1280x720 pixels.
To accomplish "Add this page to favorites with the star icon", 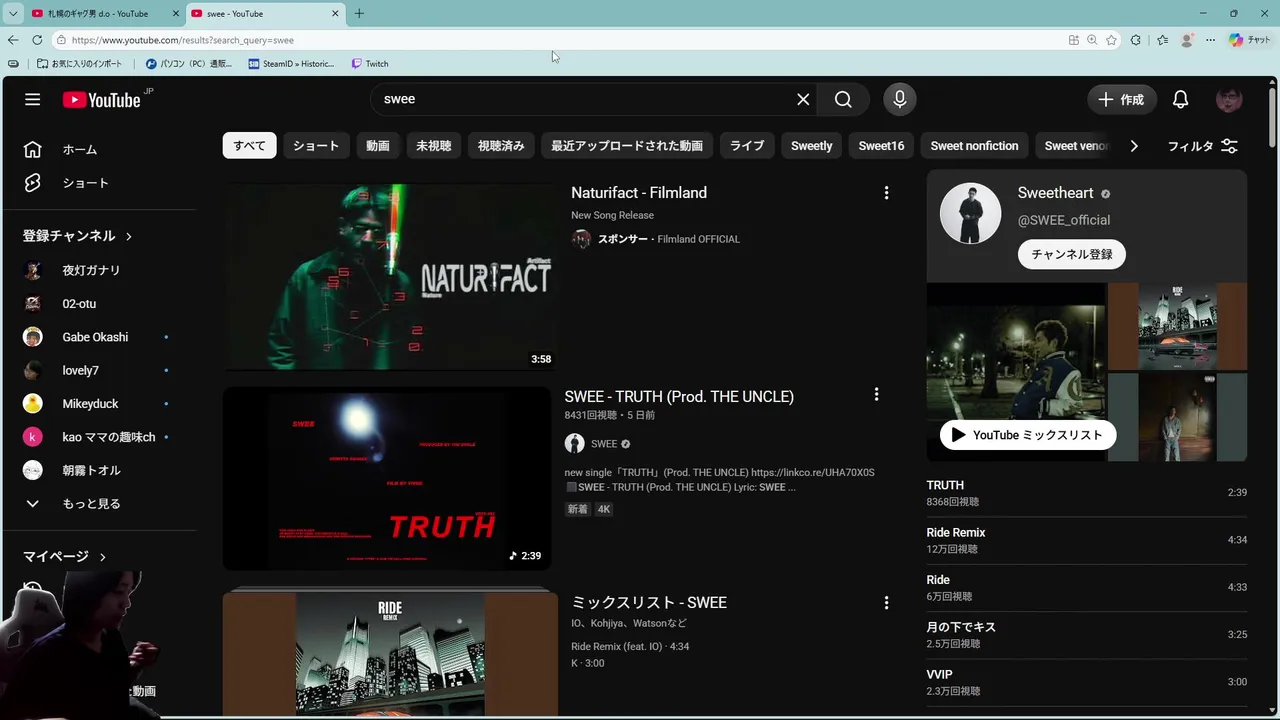I will coord(1111,40).
